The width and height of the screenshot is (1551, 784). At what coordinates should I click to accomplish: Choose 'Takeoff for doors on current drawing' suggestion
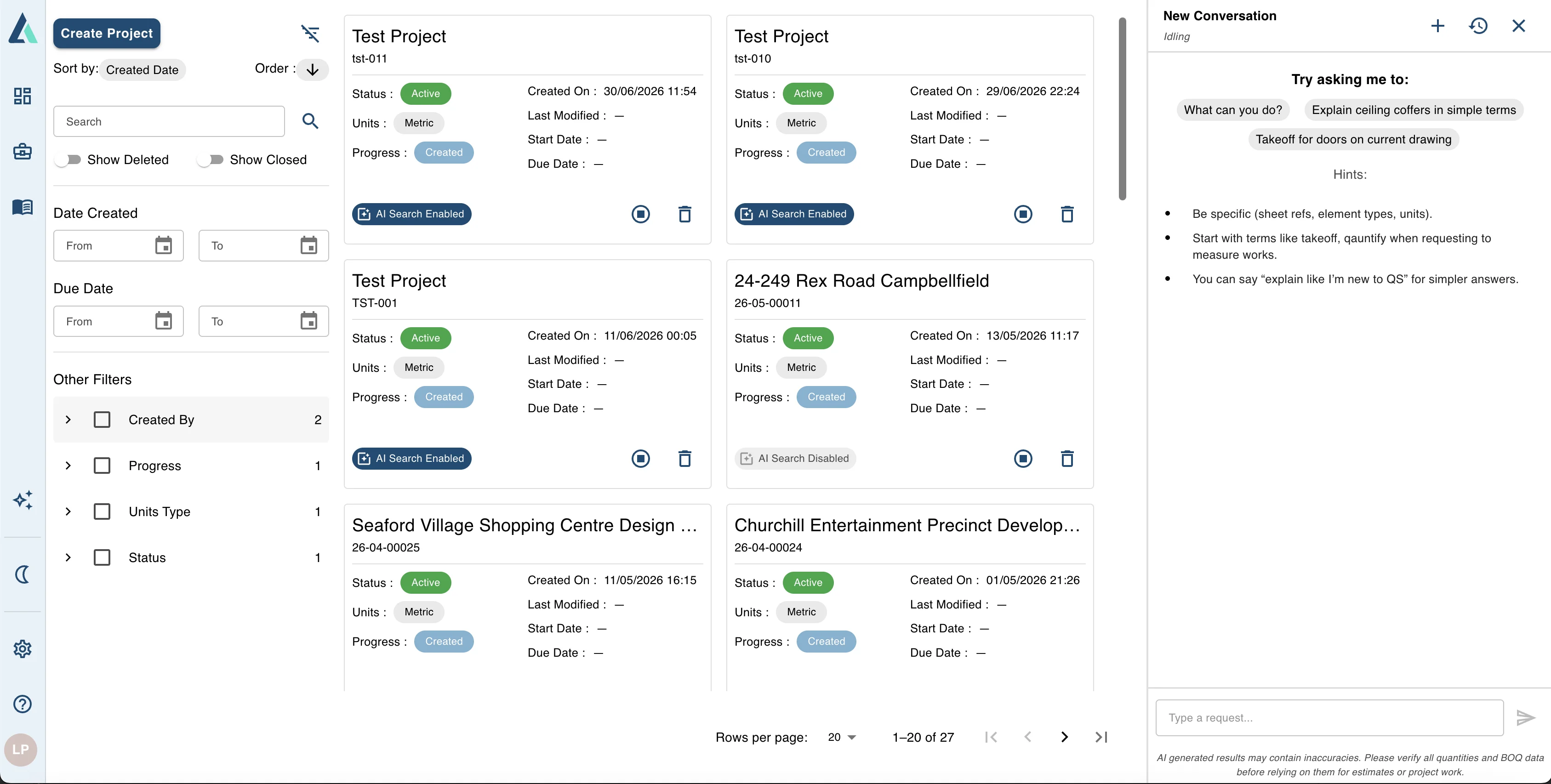click(x=1353, y=140)
